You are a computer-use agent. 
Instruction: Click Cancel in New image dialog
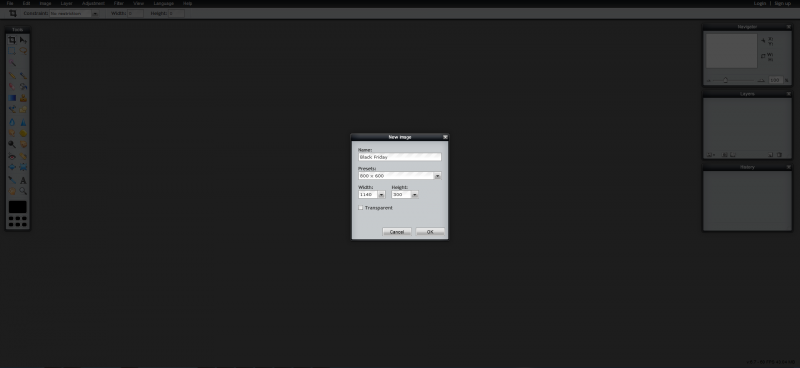[x=397, y=232]
